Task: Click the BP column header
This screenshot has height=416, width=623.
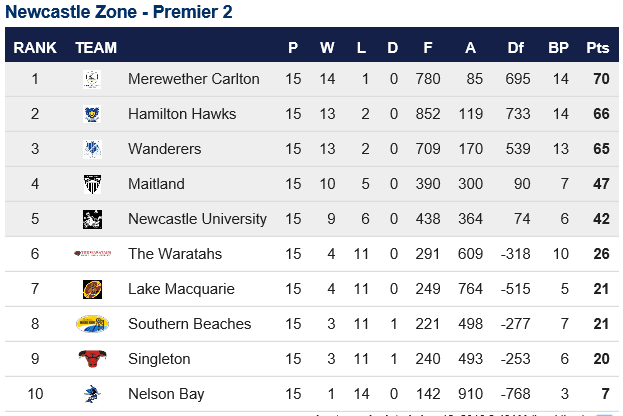Action: (x=558, y=48)
